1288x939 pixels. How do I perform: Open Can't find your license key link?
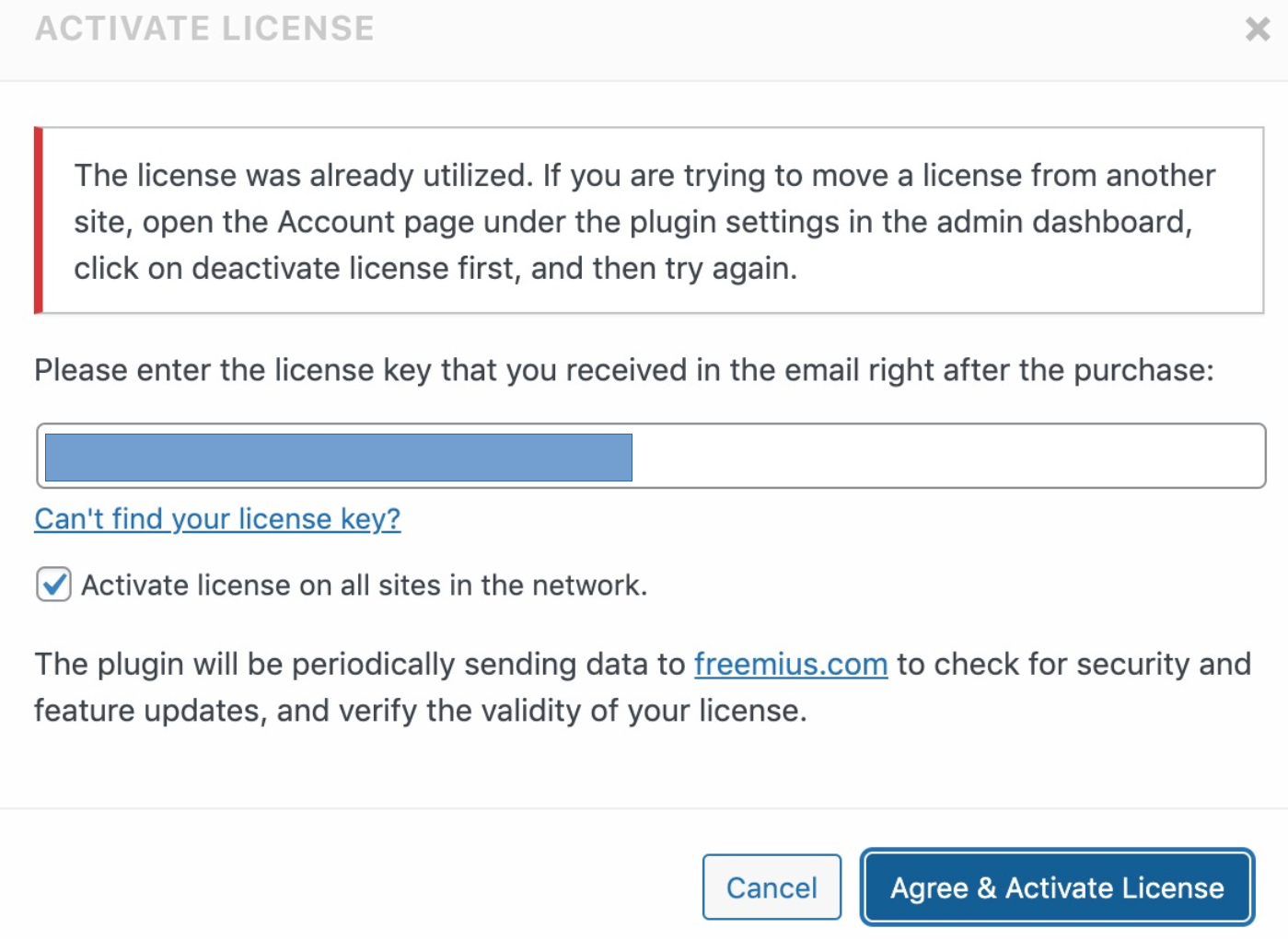click(216, 519)
